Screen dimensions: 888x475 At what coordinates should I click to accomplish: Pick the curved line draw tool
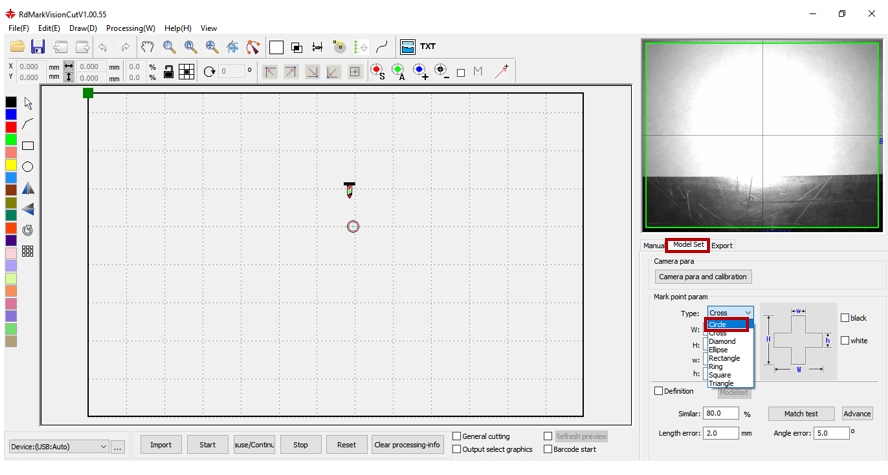point(28,124)
